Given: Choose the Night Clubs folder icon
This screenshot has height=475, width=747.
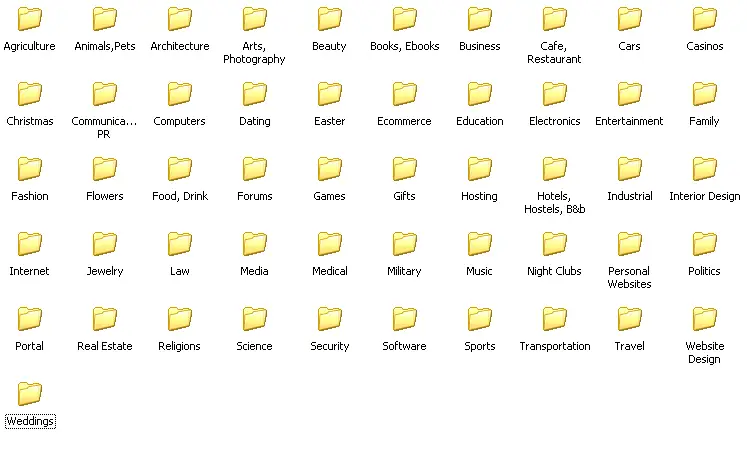Looking at the screenshot, I should point(555,244).
